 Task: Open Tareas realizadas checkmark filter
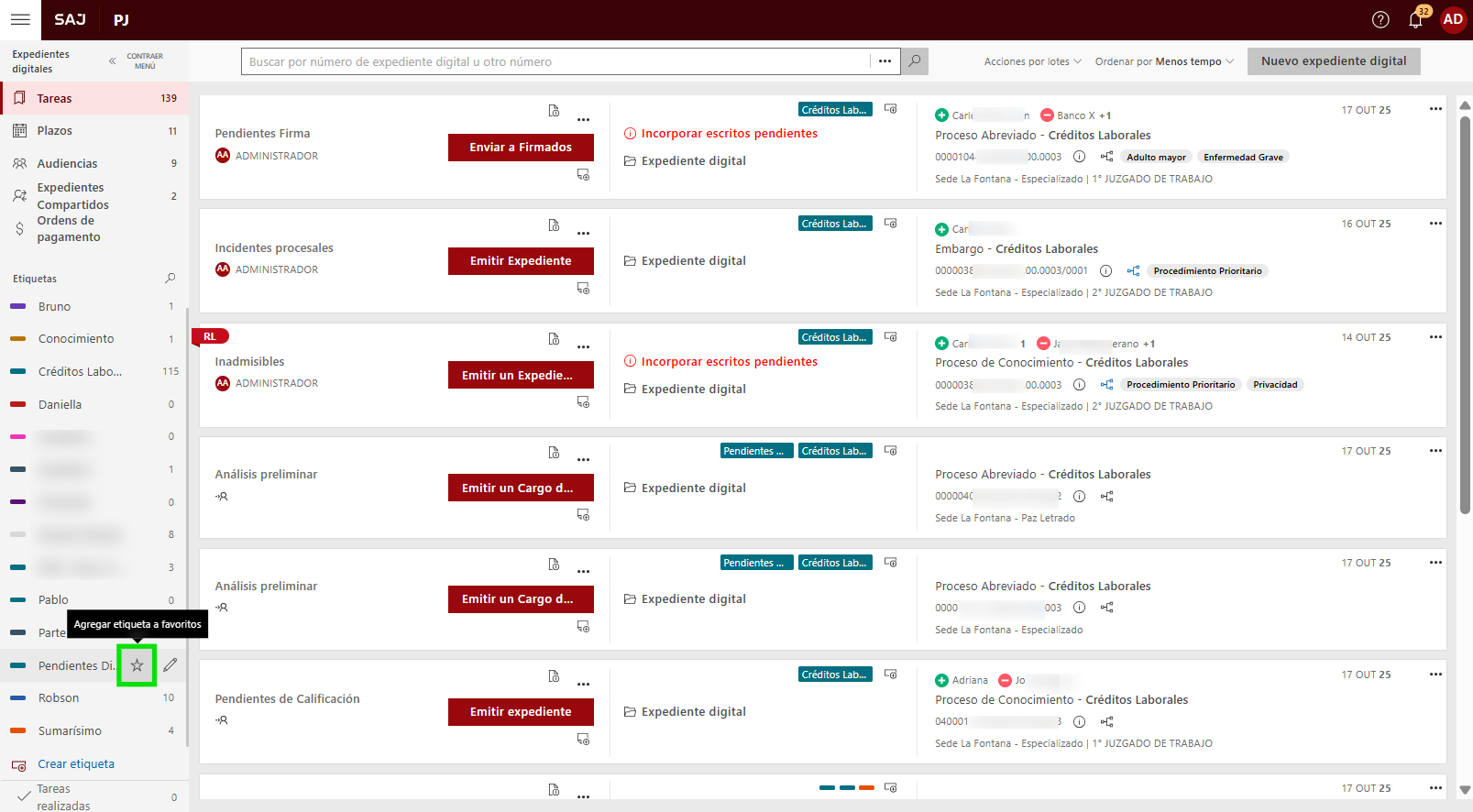coord(25,796)
